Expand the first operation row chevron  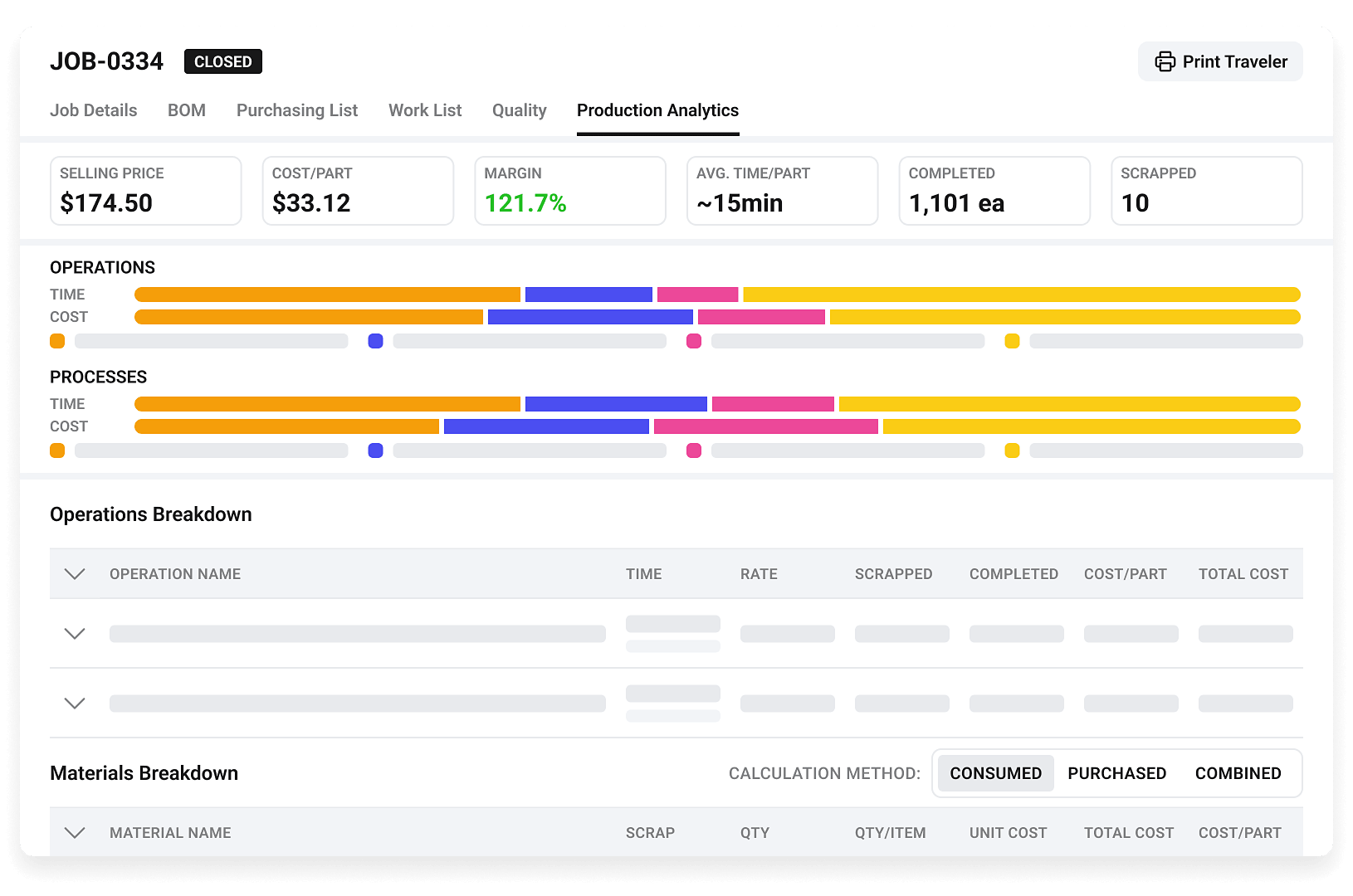click(x=75, y=634)
